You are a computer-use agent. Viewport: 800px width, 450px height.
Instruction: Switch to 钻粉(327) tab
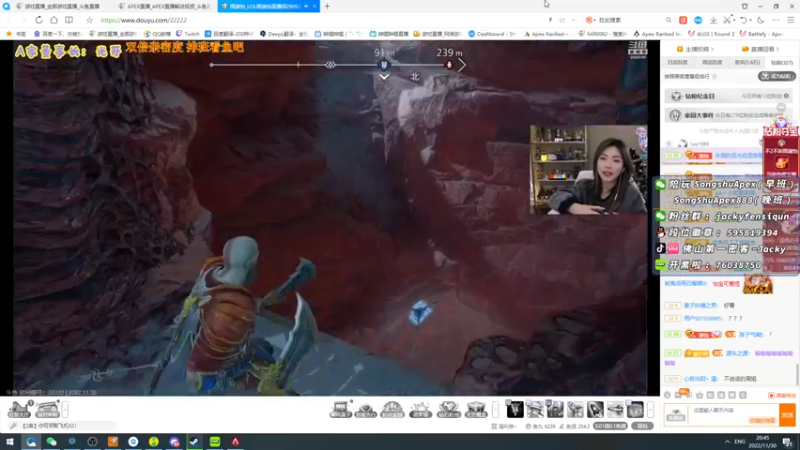tap(782, 62)
